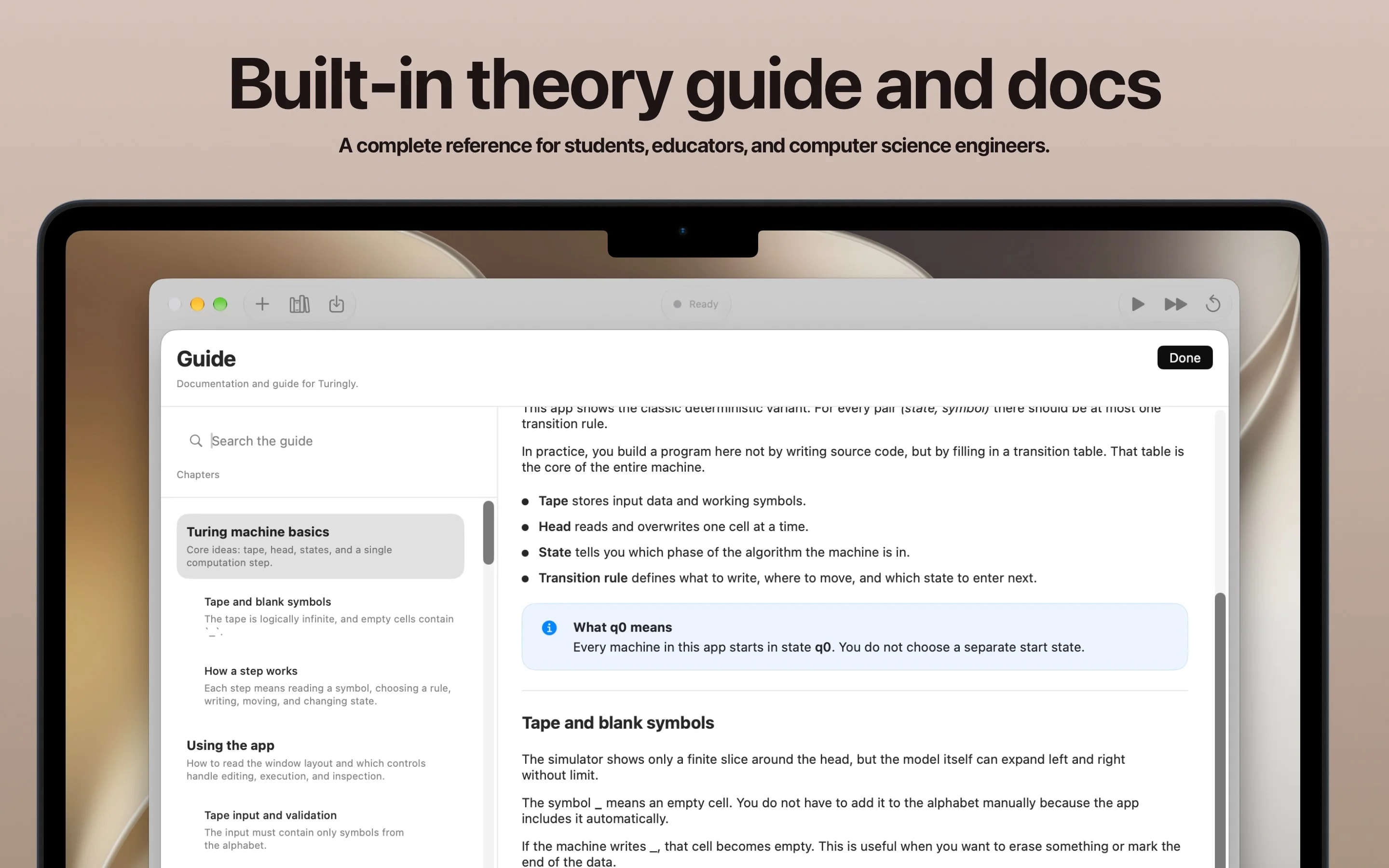
Task: Run the machine with the play button
Action: [x=1138, y=304]
